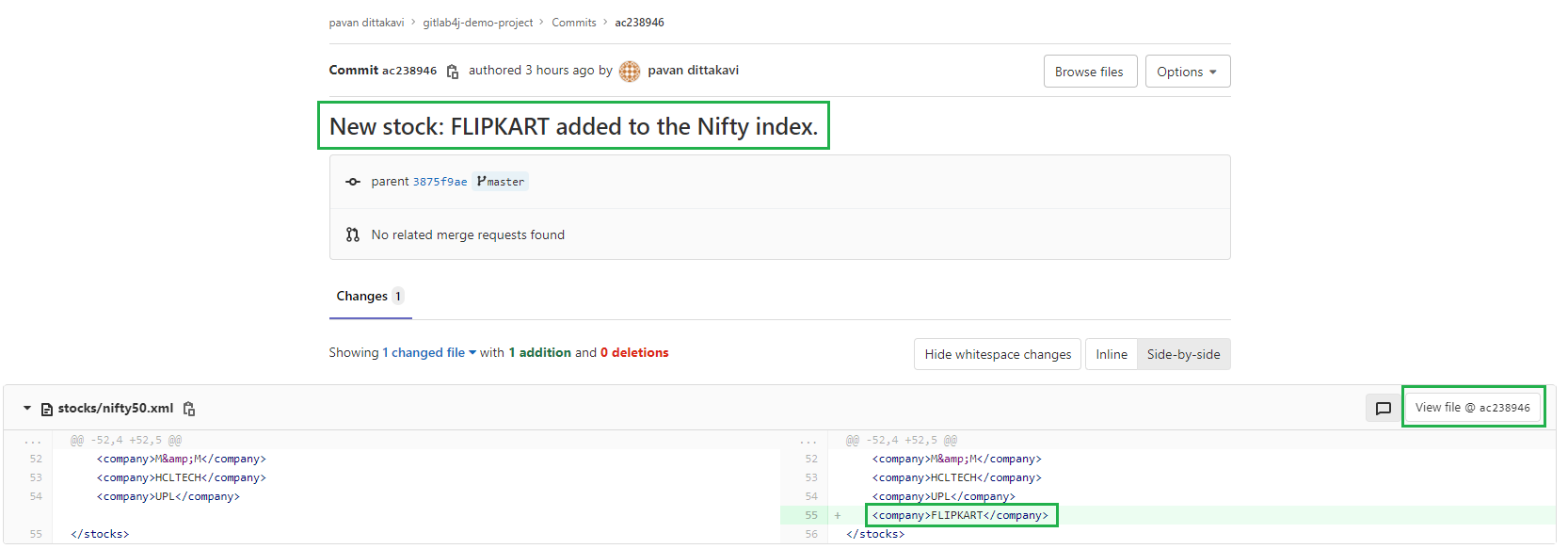Toggle Hide whitespace changes
The width and height of the screenshot is (1568, 549).
[x=998, y=354]
